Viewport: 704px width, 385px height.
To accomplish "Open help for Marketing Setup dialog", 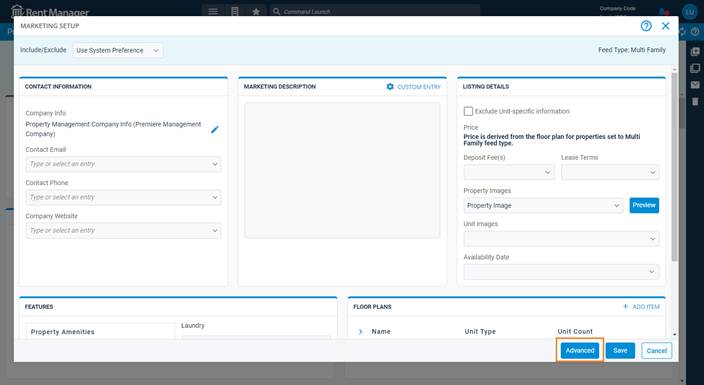I will (x=646, y=26).
